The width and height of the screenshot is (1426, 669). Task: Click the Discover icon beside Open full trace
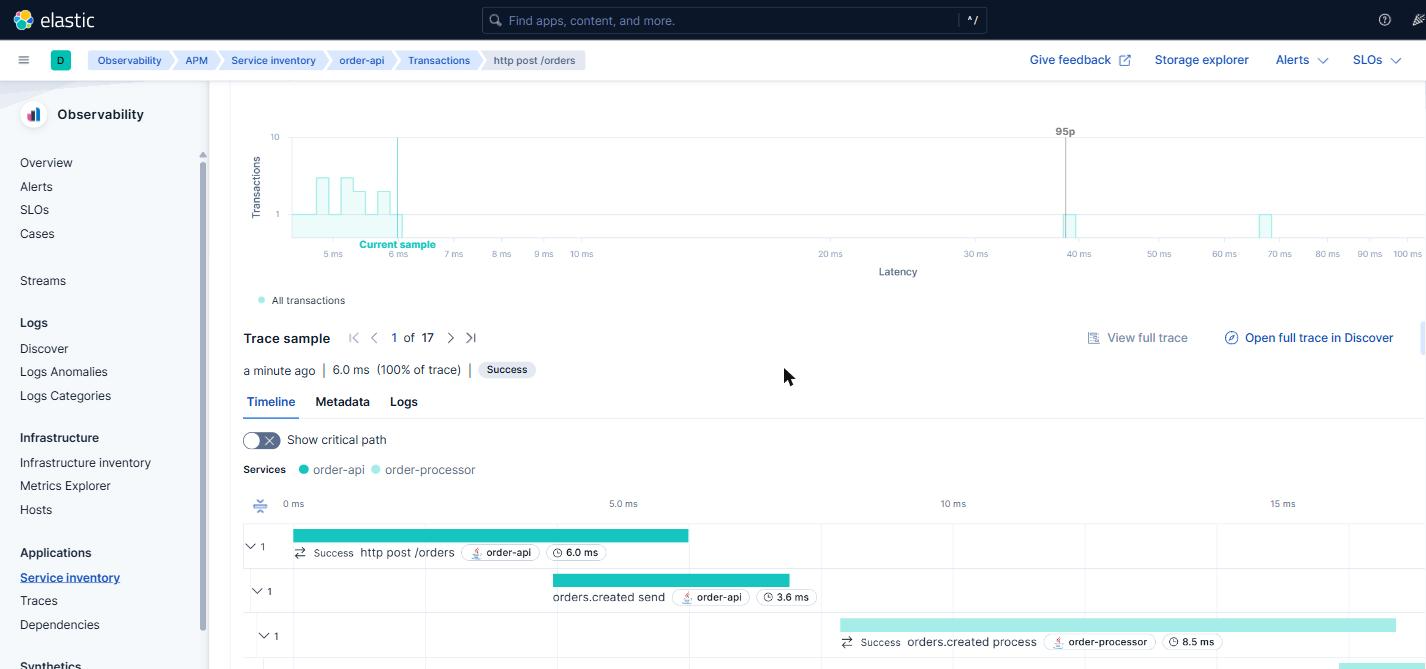click(x=1231, y=338)
